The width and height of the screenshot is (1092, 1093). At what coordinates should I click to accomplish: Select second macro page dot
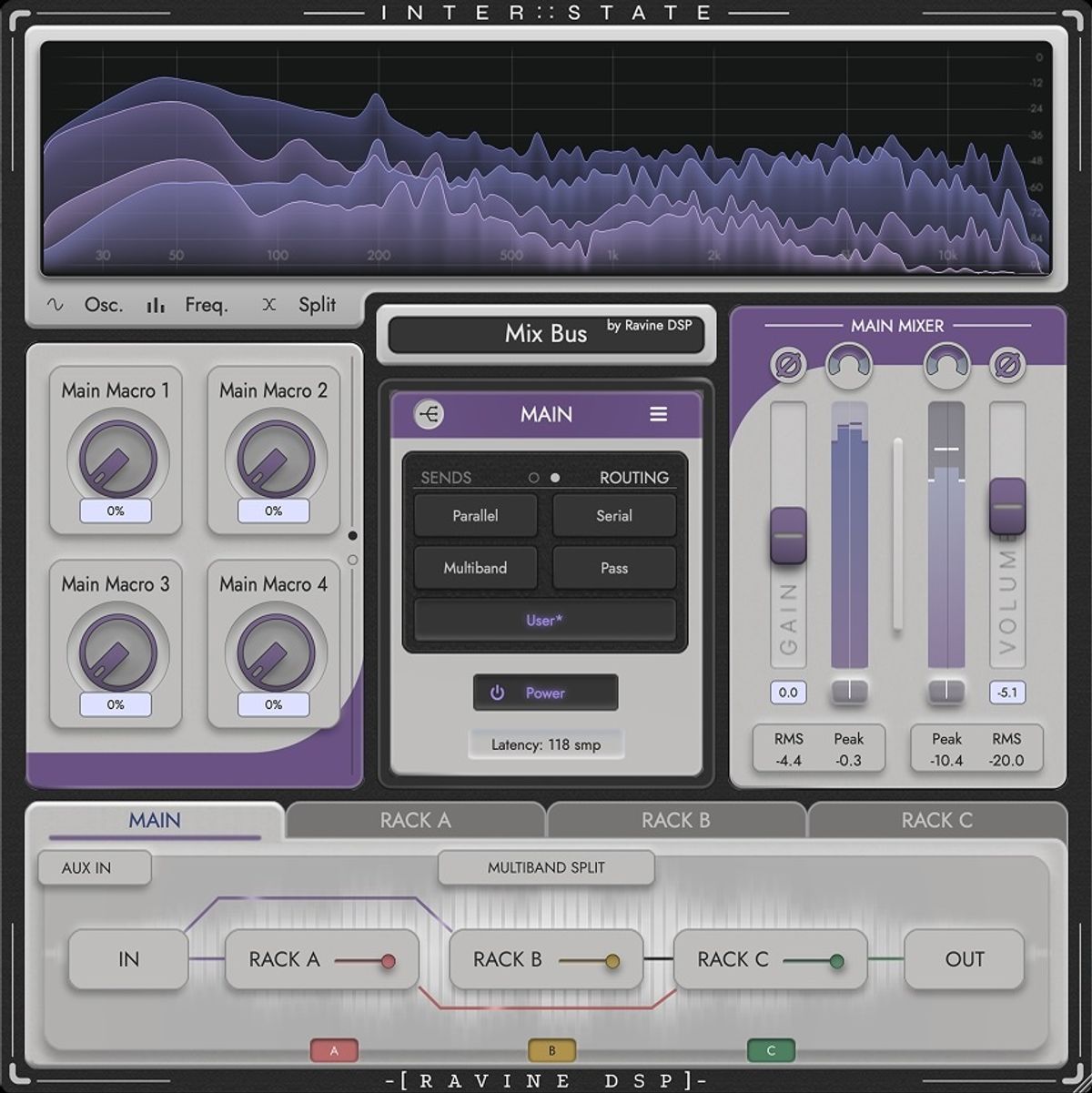(x=353, y=560)
